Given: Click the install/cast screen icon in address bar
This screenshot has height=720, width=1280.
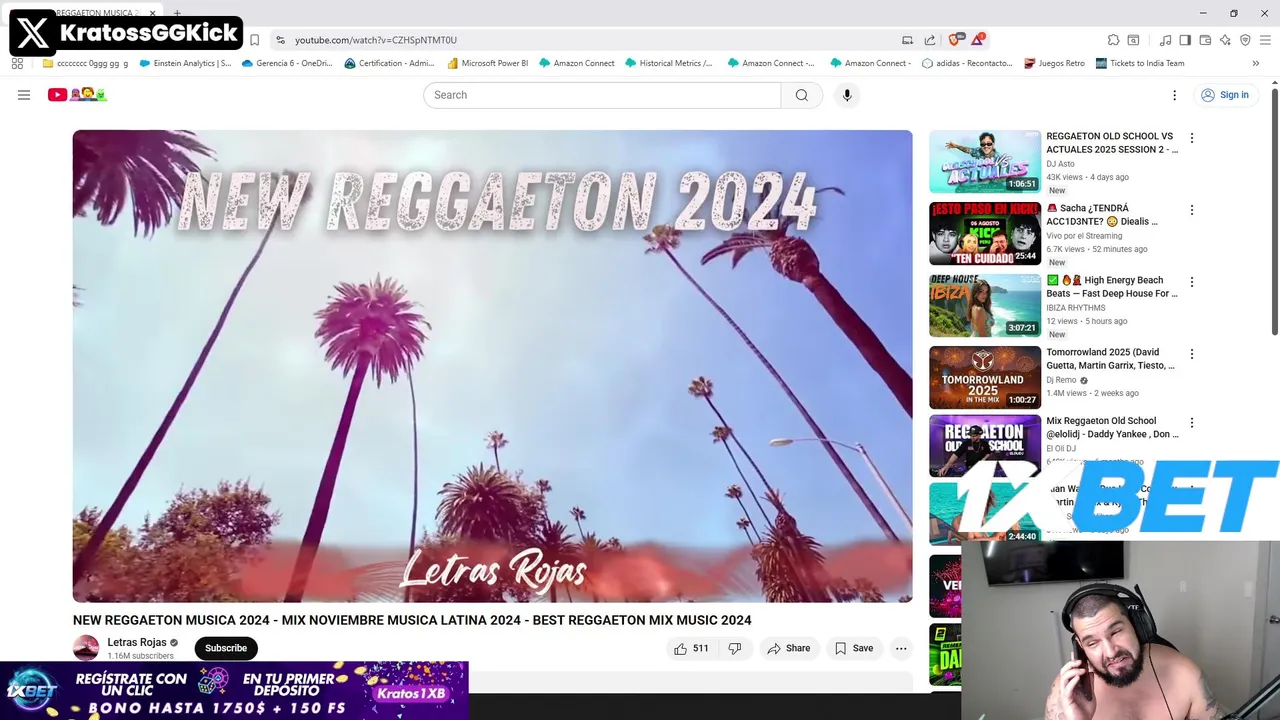Looking at the screenshot, I should (x=907, y=40).
